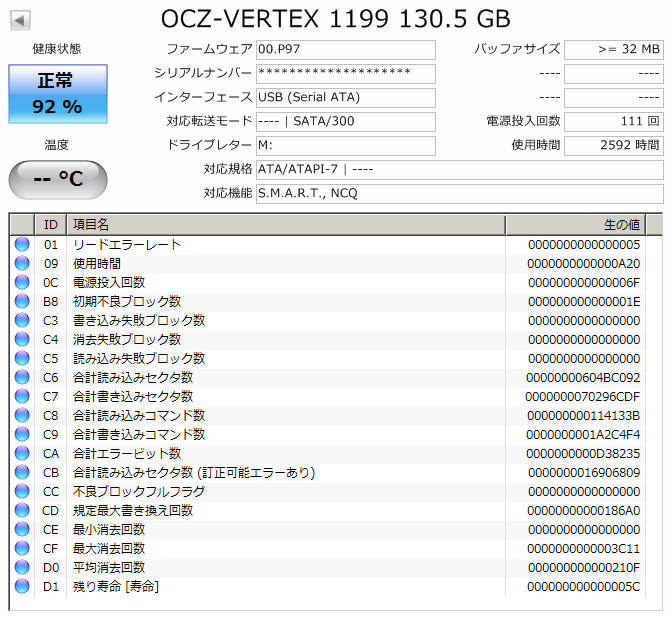Click the previous disk arrow button
The width and height of the screenshot is (672, 620).
point(20,20)
